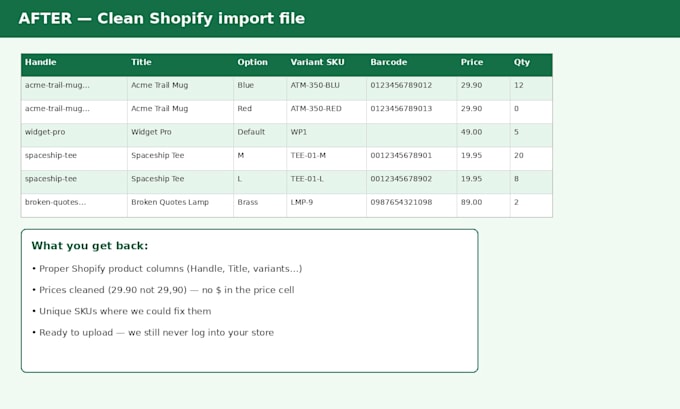Image resolution: width=680 pixels, height=409 pixels.
Task: Click the Qty 0 cell in Red row
Action: [531, 112]
